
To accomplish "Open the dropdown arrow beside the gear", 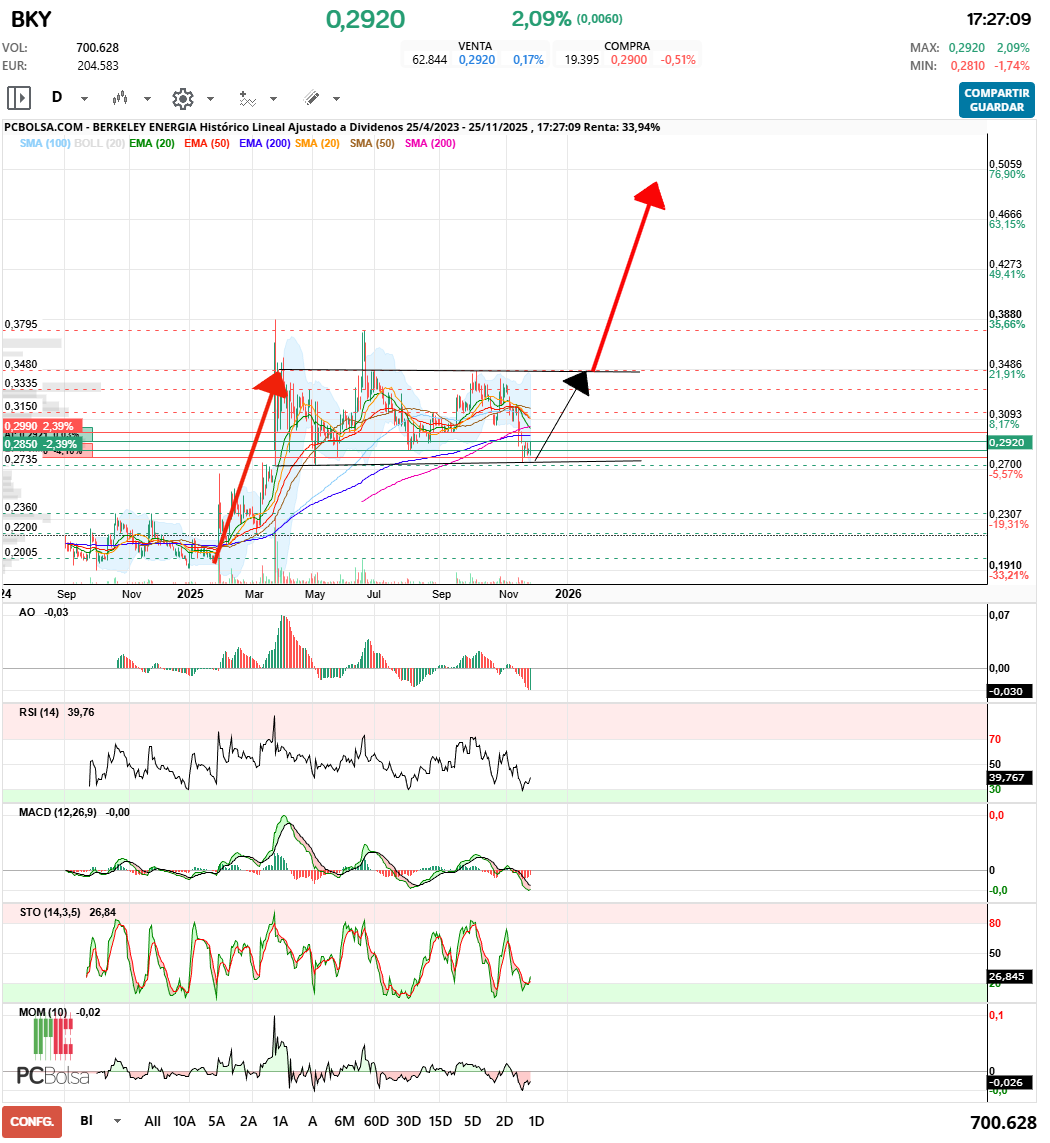I will pyautogui.click(x=210, y=99).
